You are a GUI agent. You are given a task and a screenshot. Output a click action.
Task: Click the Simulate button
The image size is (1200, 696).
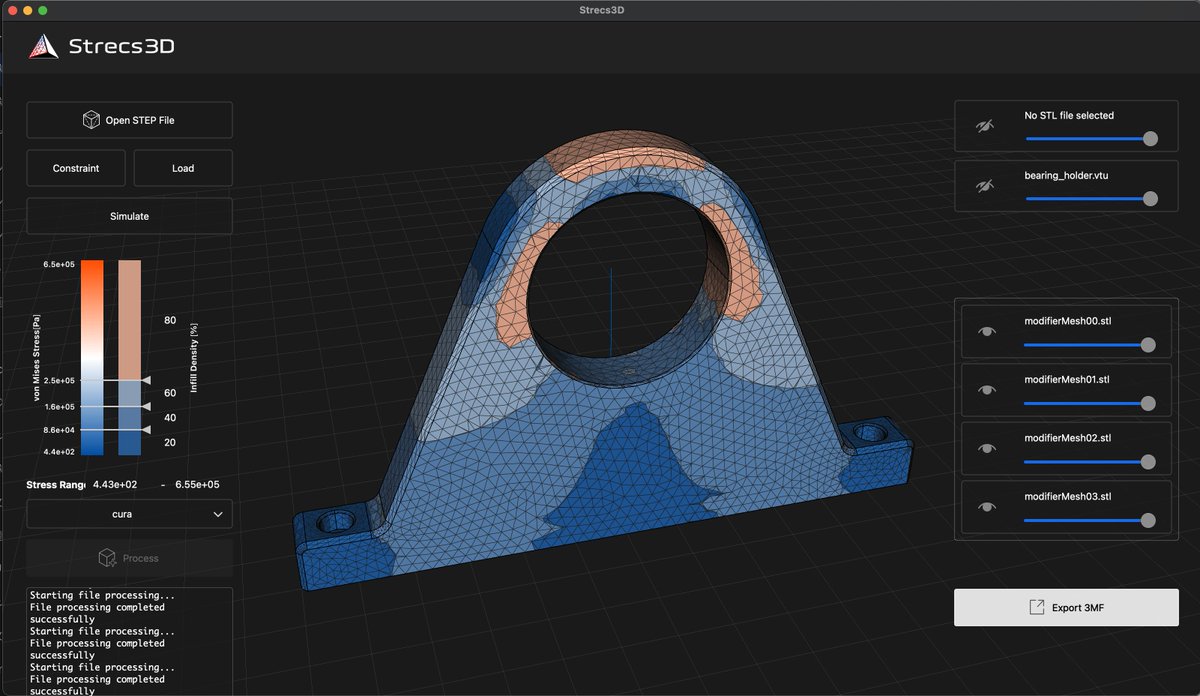coord(129,216)
